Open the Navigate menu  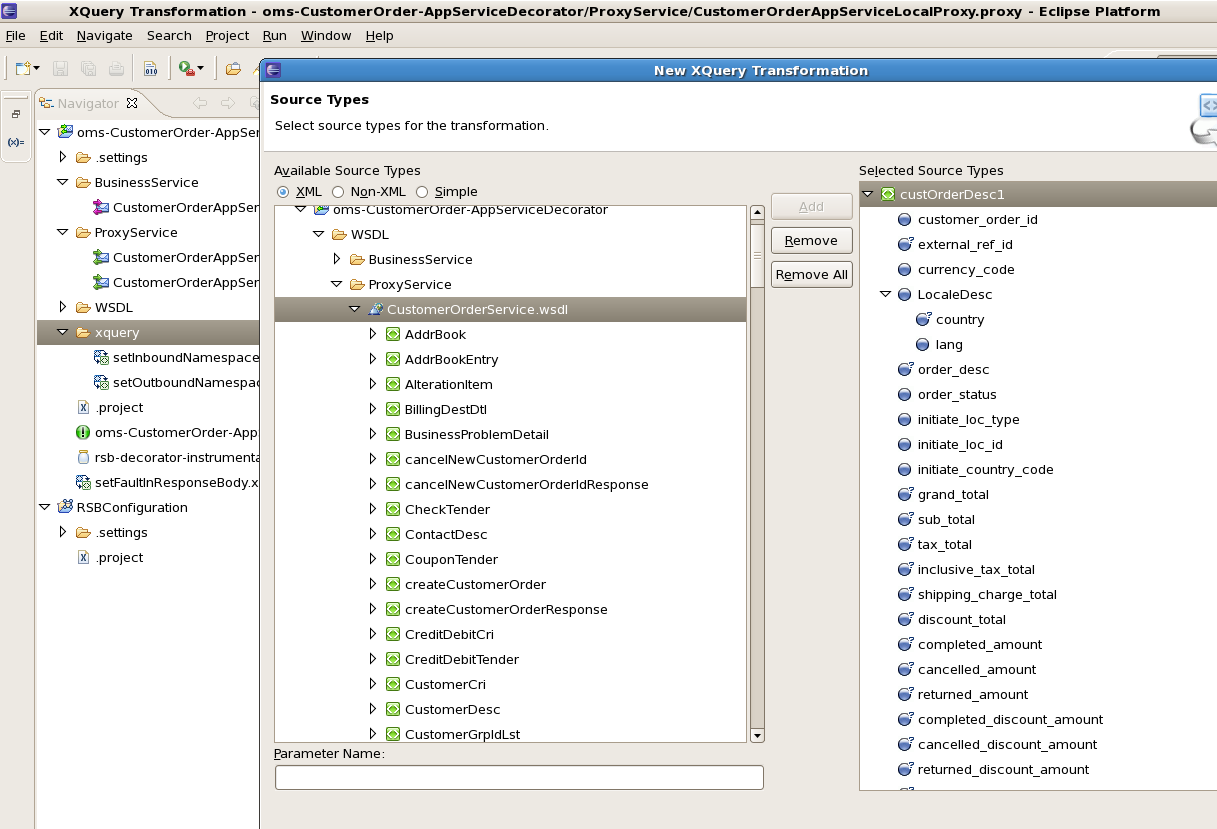(104, 35)
